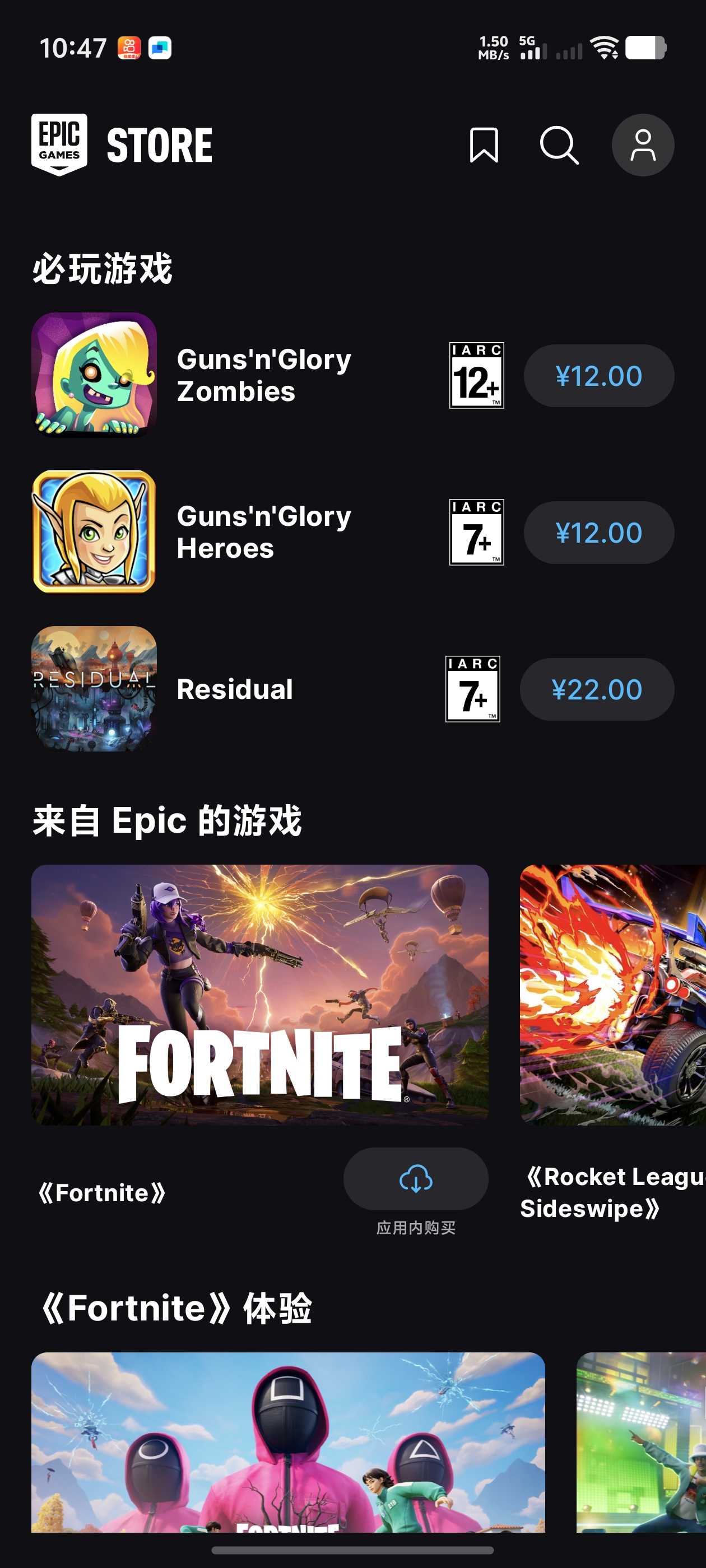
Task: Open the bookmark wishlist icon
Action: (484, 145)
